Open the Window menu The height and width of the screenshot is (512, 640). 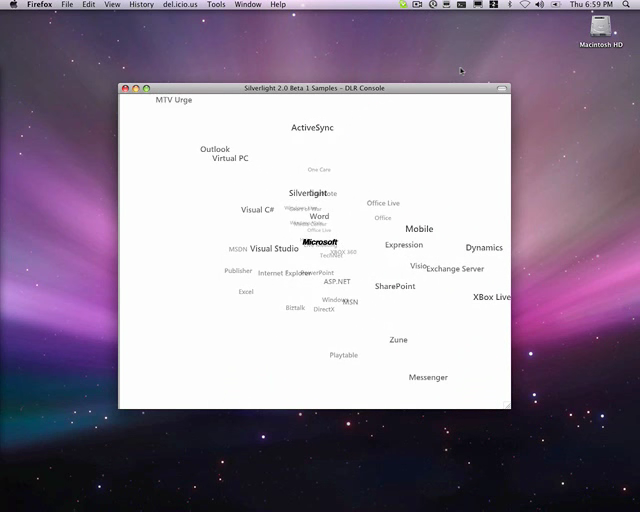tap(248, 4)
